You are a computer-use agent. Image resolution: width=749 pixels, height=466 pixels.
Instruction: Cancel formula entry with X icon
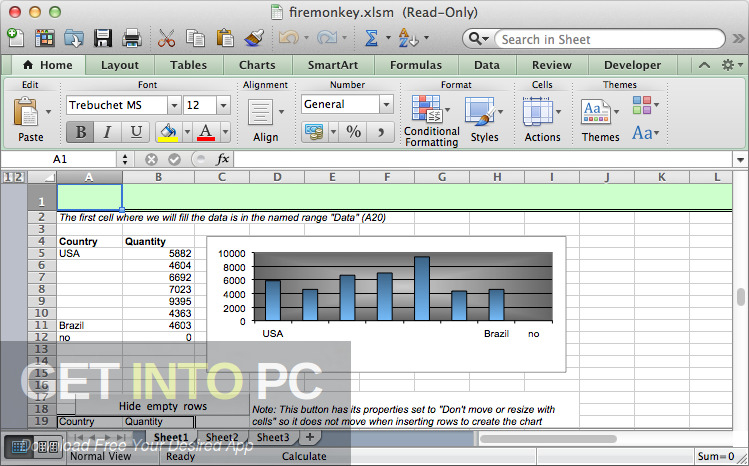point(151,159)
